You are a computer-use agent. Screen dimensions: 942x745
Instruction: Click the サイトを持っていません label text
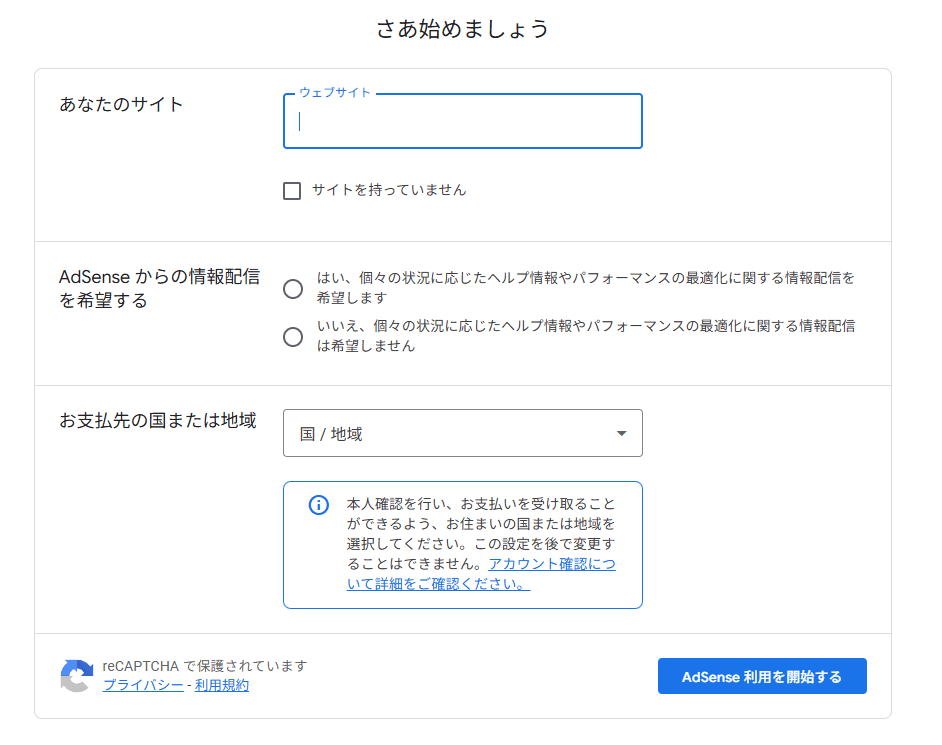(x=389, y=190)
